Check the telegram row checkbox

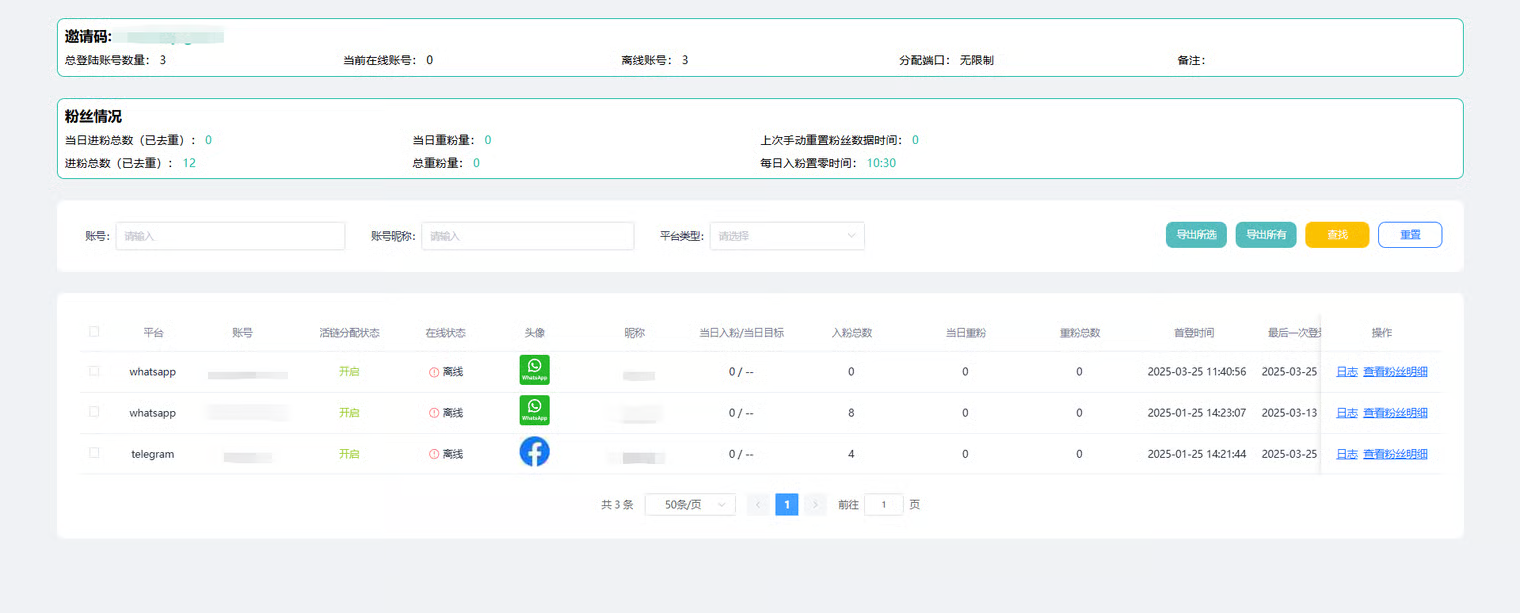tap(94, 453)
